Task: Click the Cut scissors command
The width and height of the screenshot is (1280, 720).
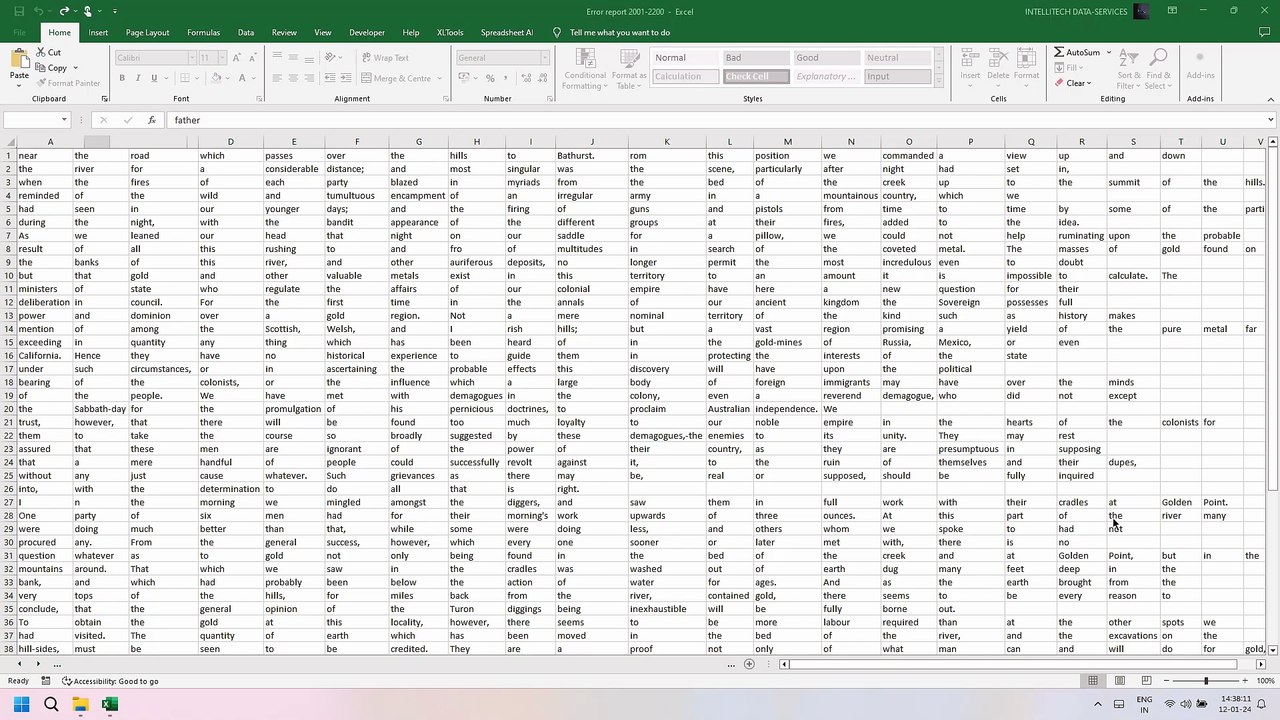Action: [x=49, y=52]
